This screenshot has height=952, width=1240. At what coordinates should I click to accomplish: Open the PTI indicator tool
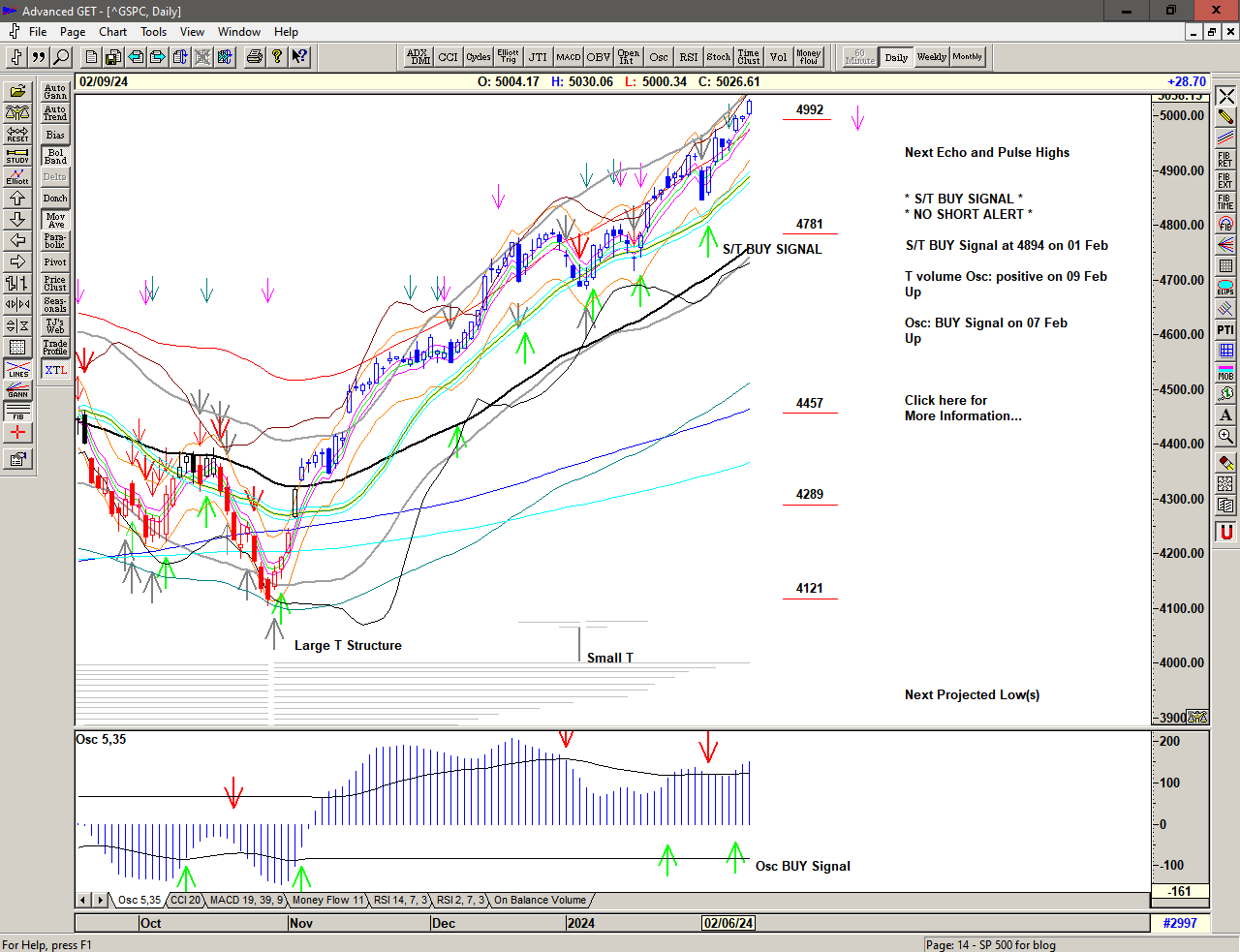pyautogui.click(x=1225, y=330)
